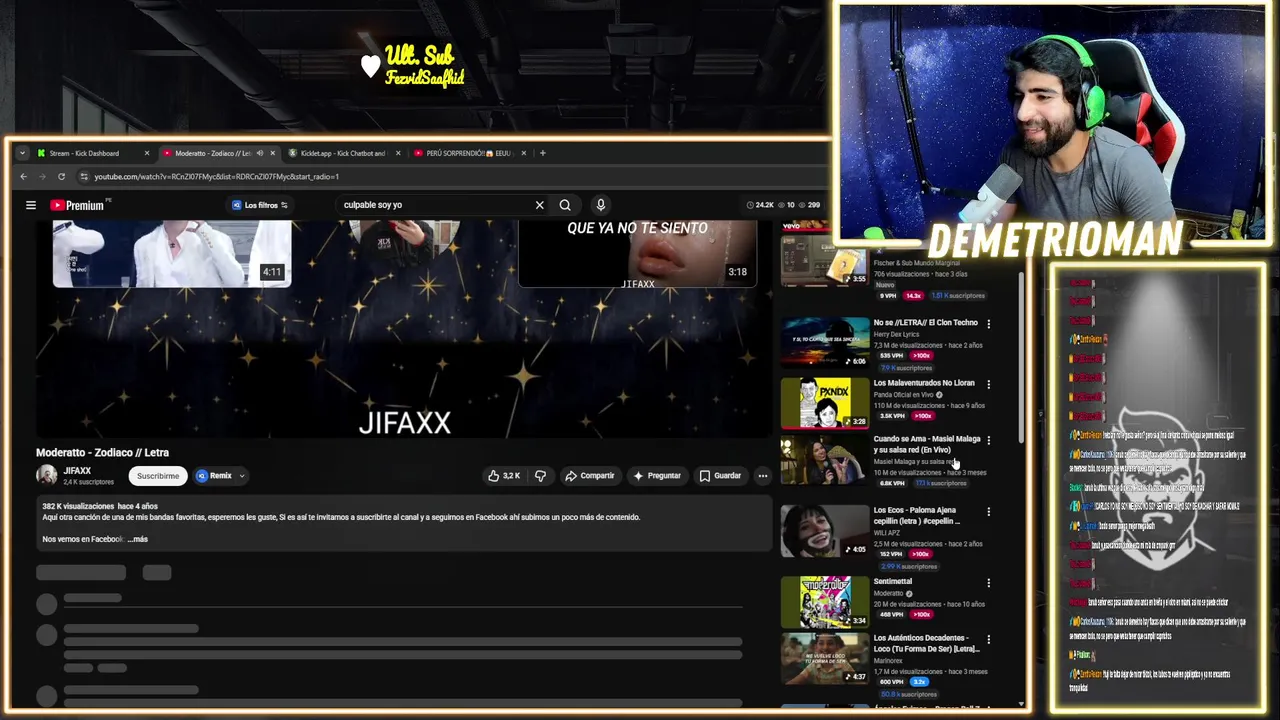
Task: Click '382 K visualizaciones hace 4 años' text
Action: coord(100,506)
